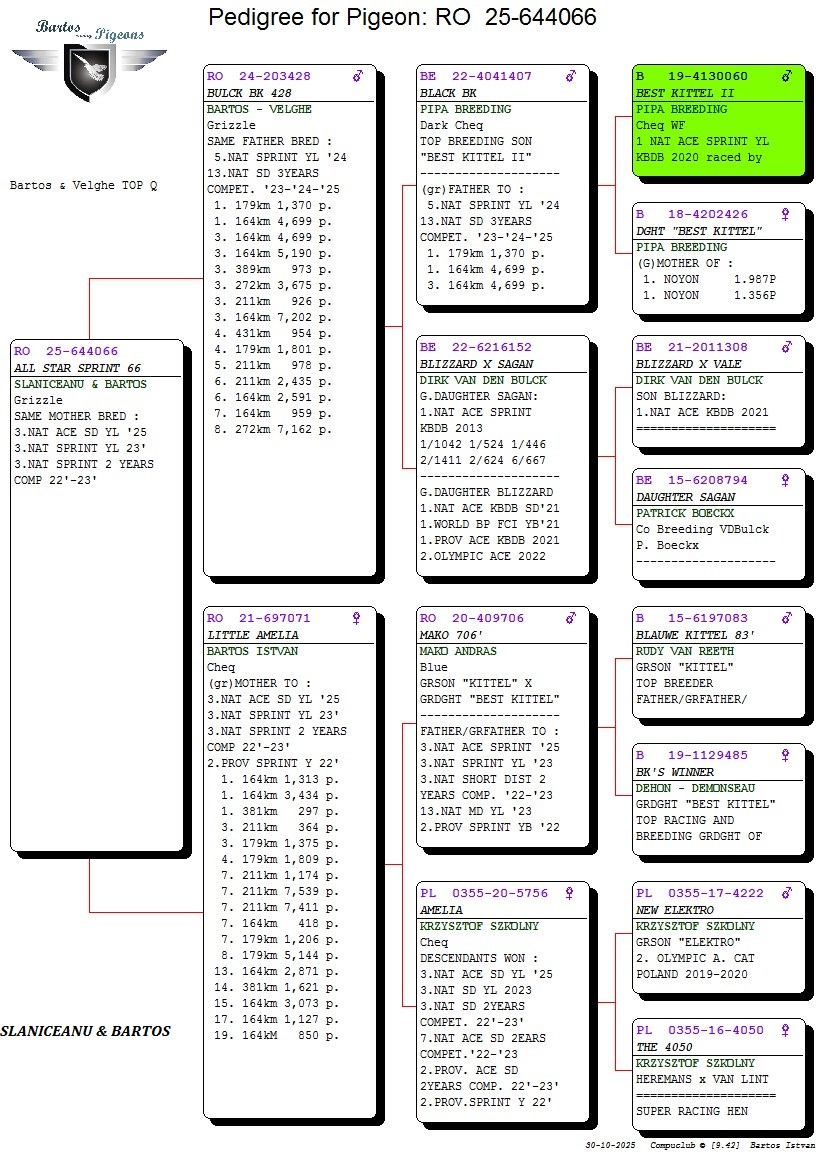Click the pigeon name ALL STAR SPRINT 66
816x1172 pixels.
78,368
